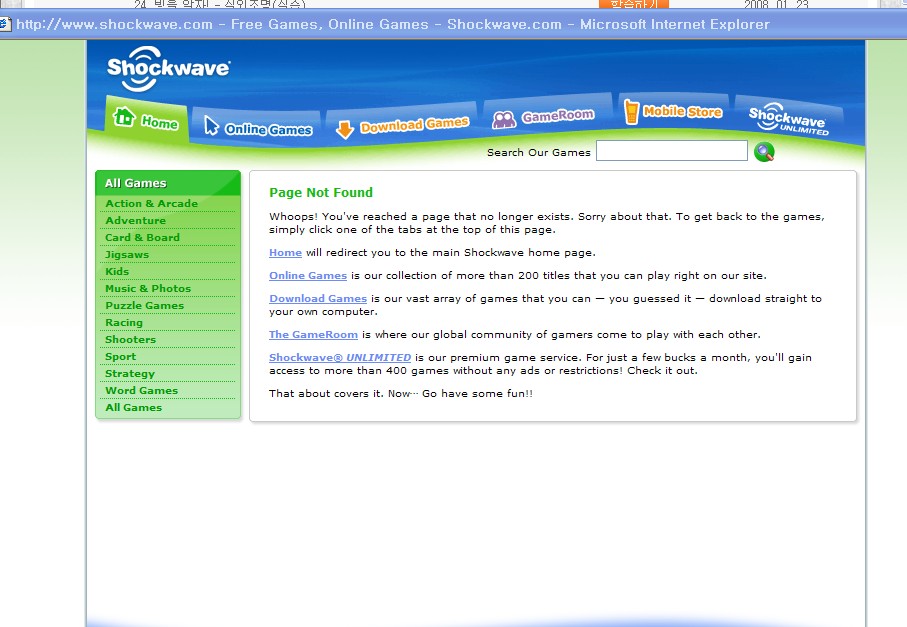Follow the Download Games link in the text

click(x=318, y=299)
